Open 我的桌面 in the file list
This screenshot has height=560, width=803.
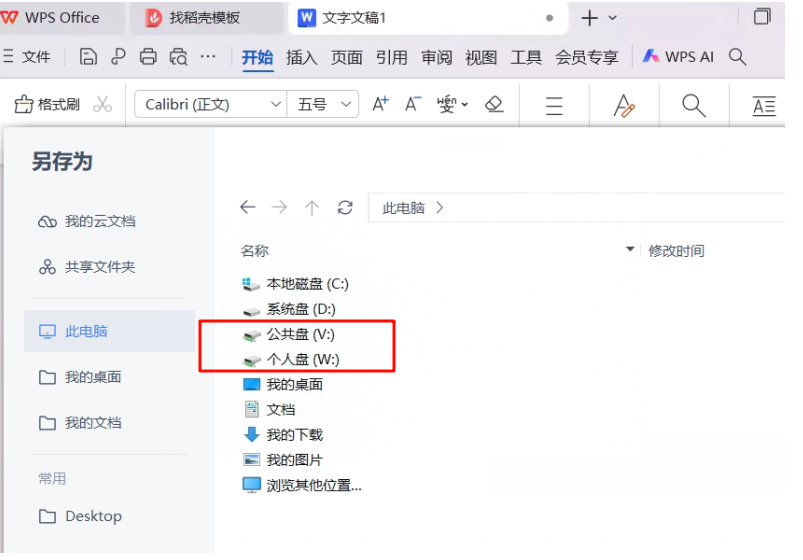tap(283, 385)
